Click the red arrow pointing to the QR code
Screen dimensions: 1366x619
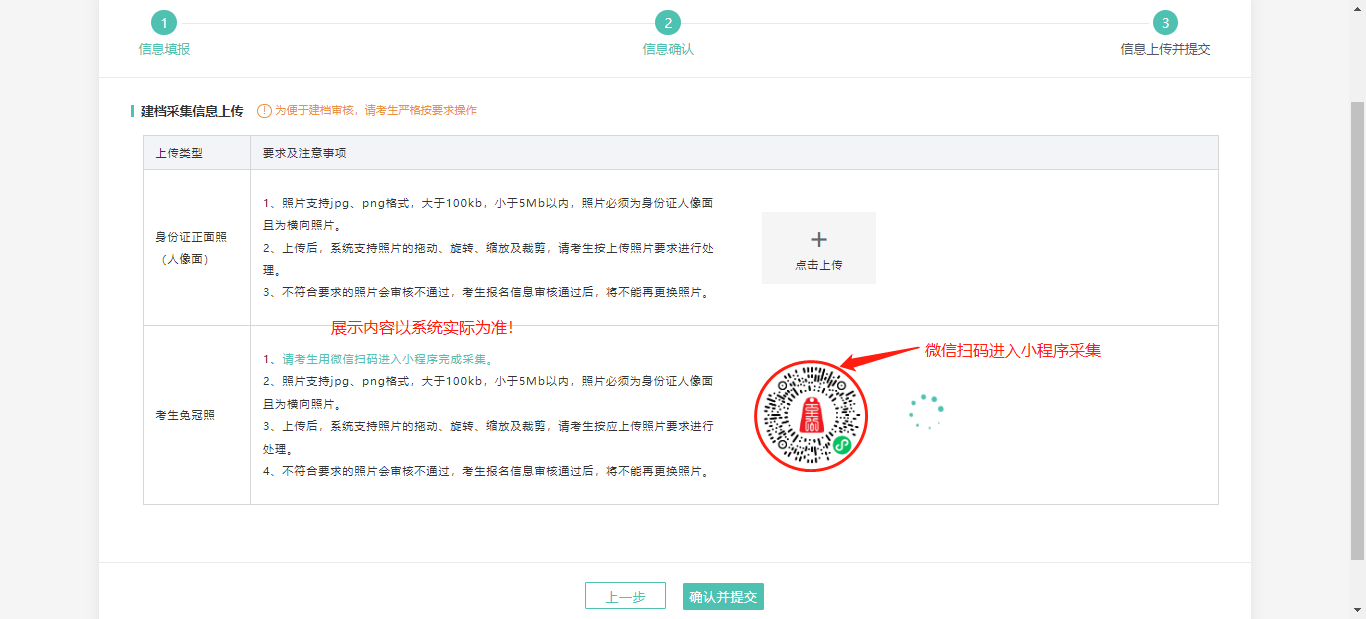click(878, 357)
